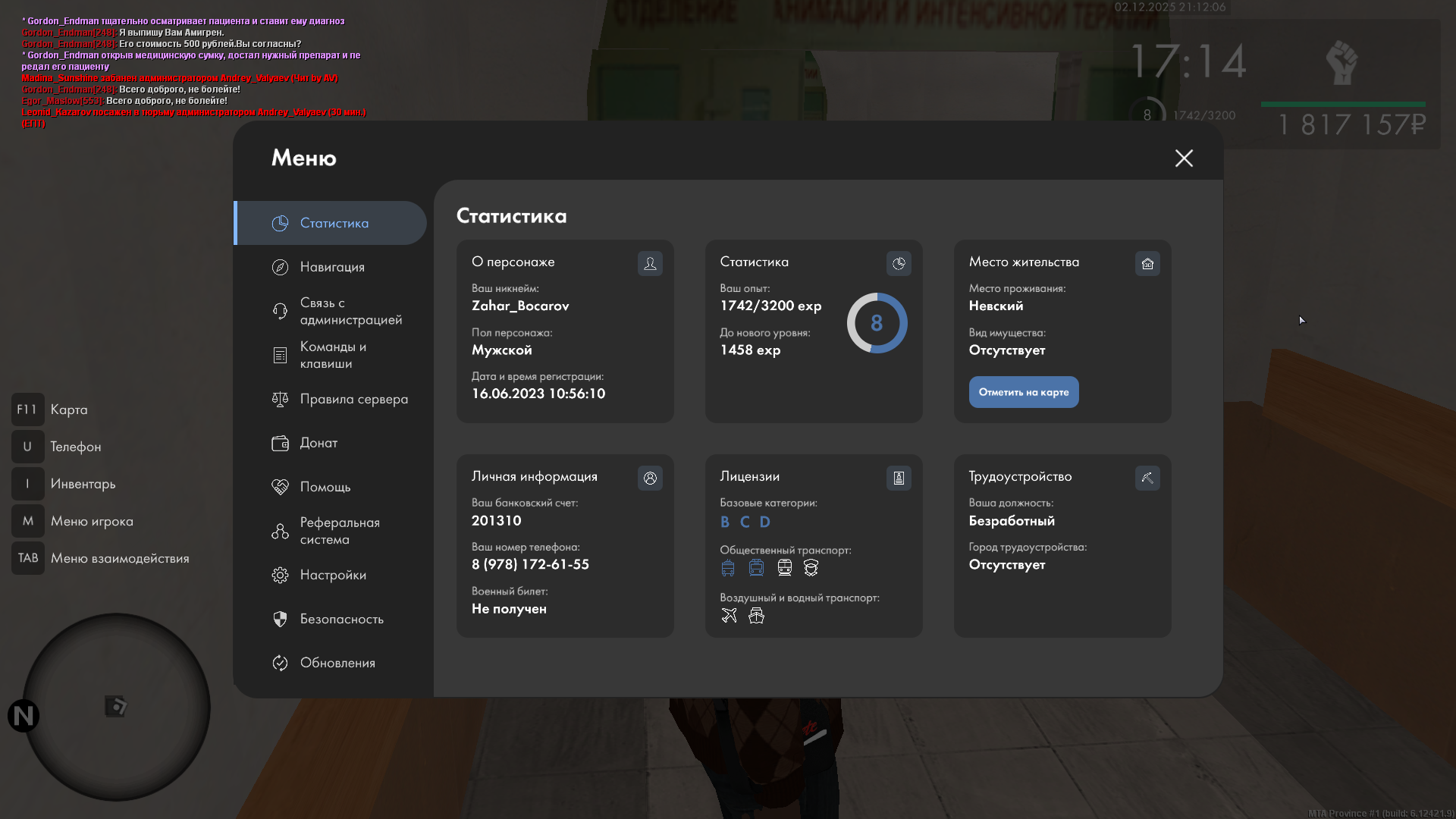Screen dimensions: 1456x819
Task: Click the ship license icon
Action: (756, 616)
